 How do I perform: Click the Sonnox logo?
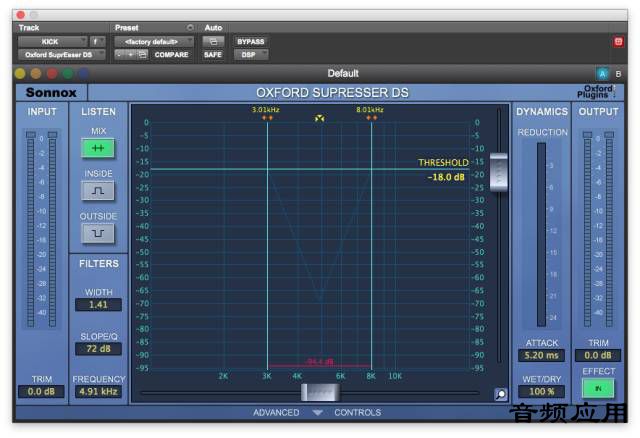pyautogui.click(x=51, y=93)
